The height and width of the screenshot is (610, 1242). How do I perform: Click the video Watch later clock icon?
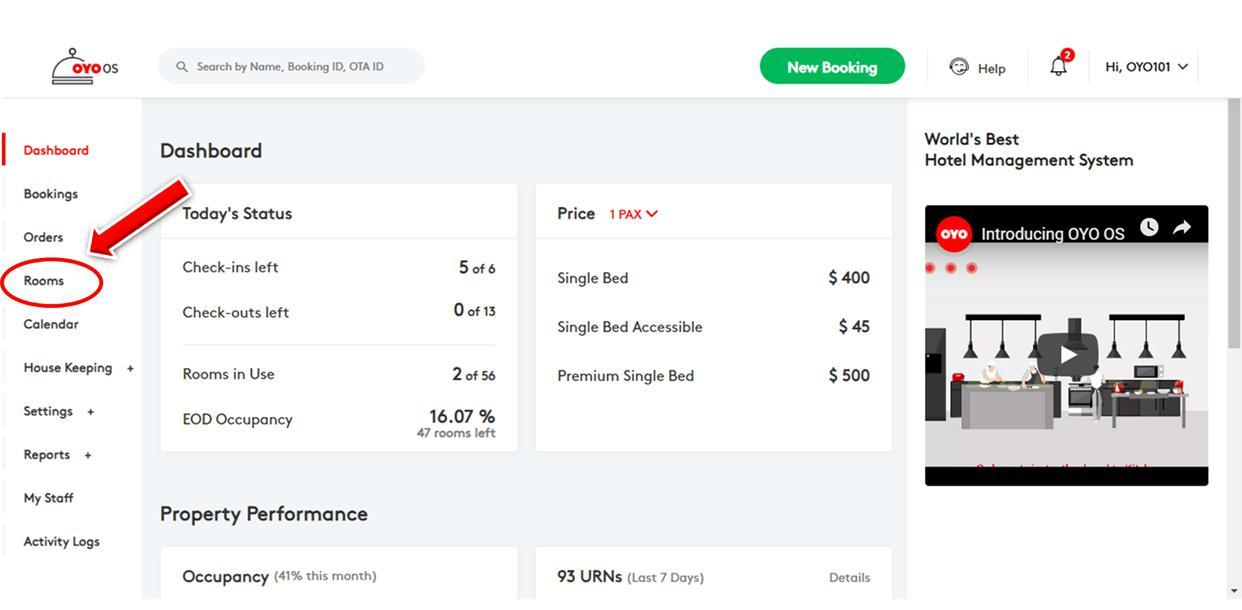(1149, 227)
